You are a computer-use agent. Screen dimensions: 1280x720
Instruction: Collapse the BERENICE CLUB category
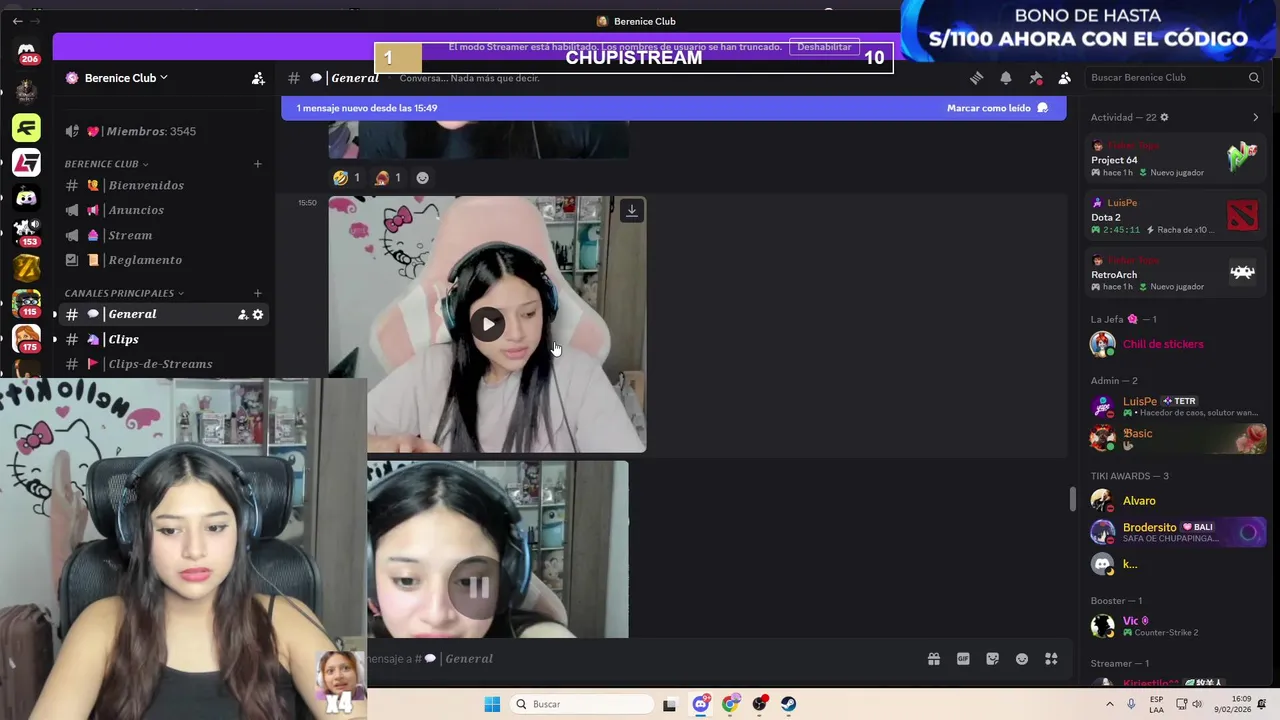tap(106, 164)
